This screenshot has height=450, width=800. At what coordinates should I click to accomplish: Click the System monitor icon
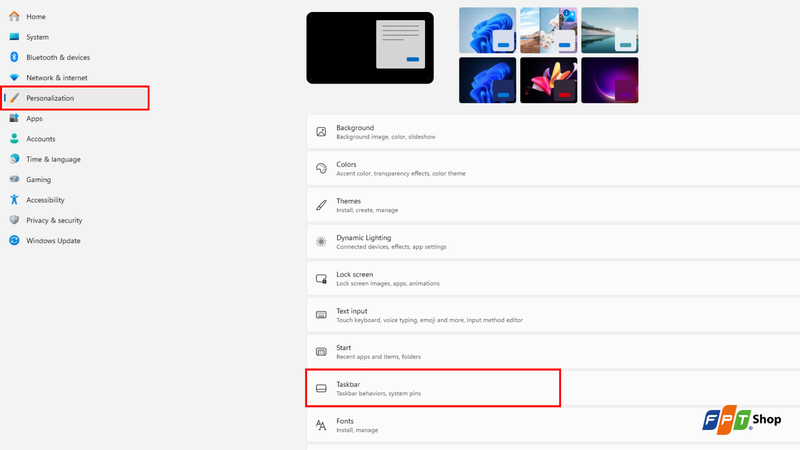click(14, 37)
